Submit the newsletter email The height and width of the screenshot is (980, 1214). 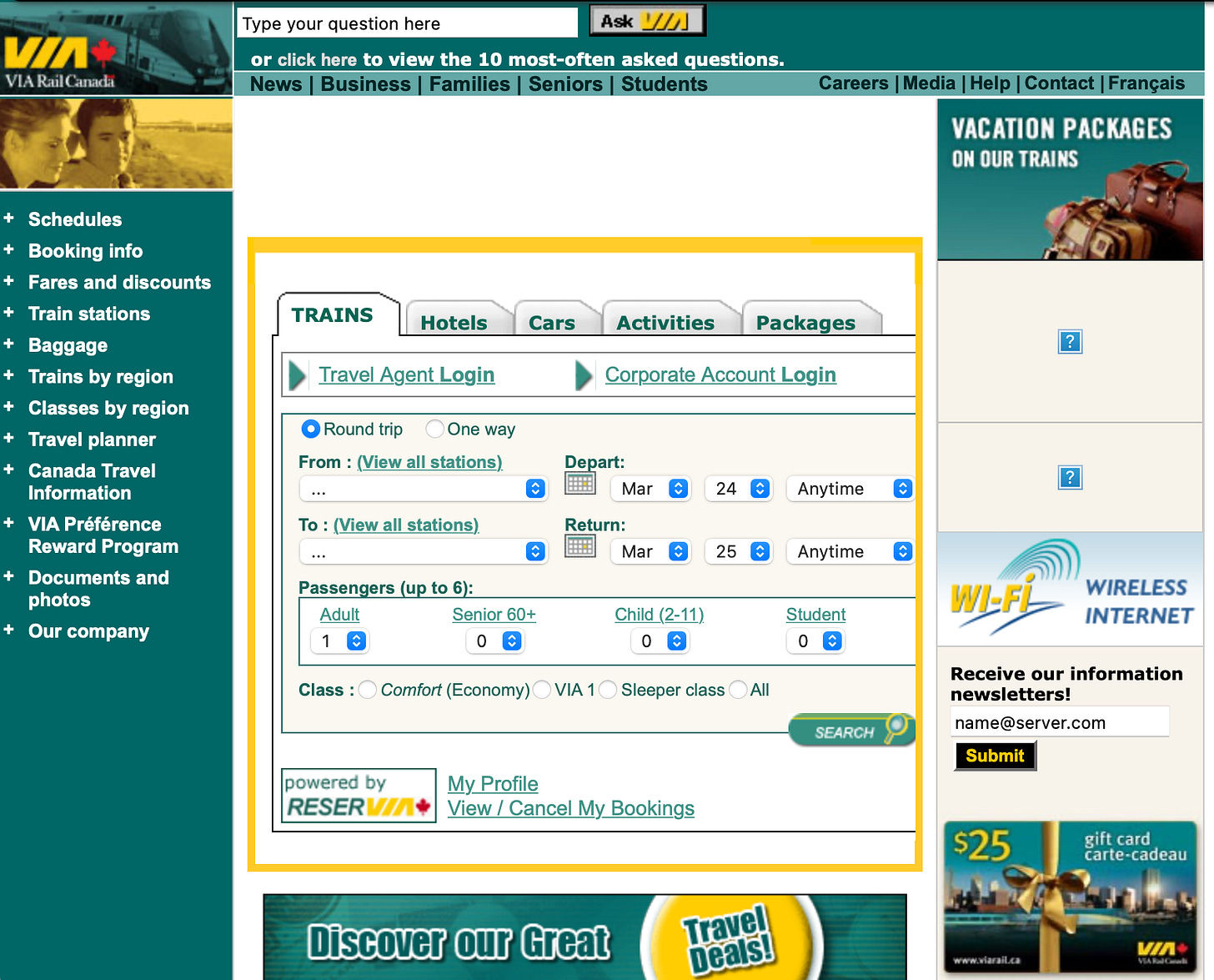995,756
